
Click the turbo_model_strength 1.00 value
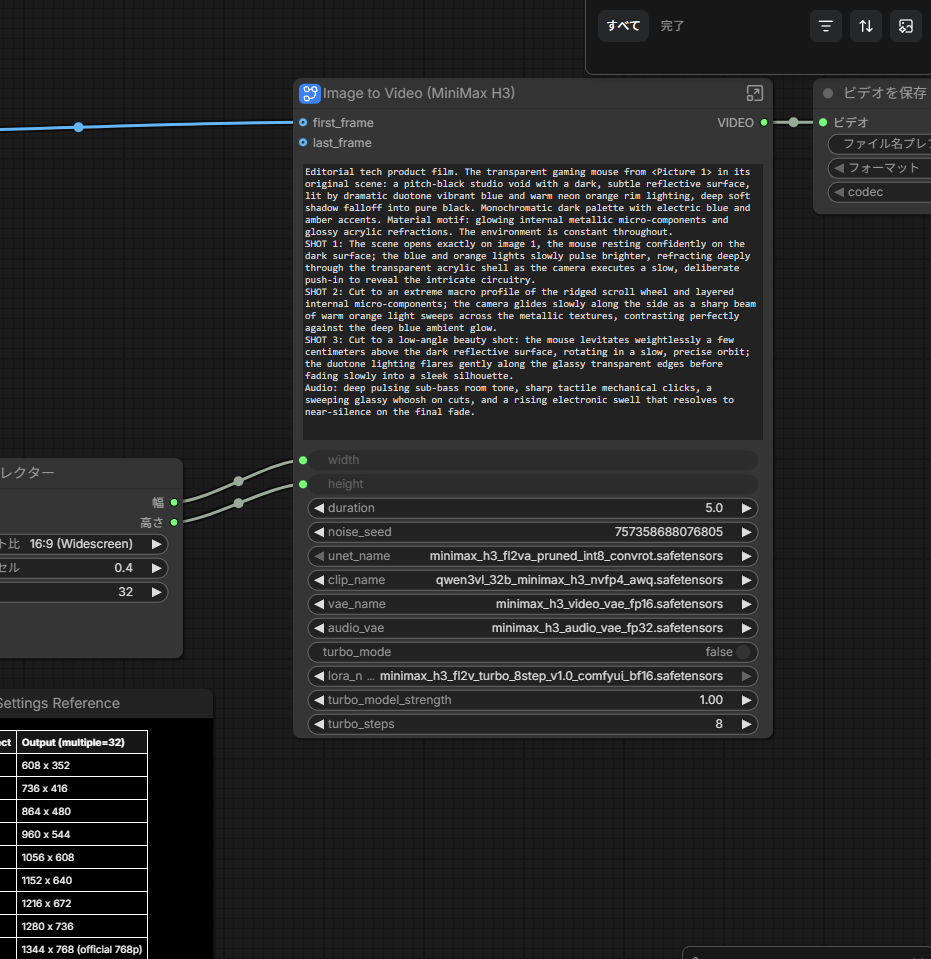point(711,700)
